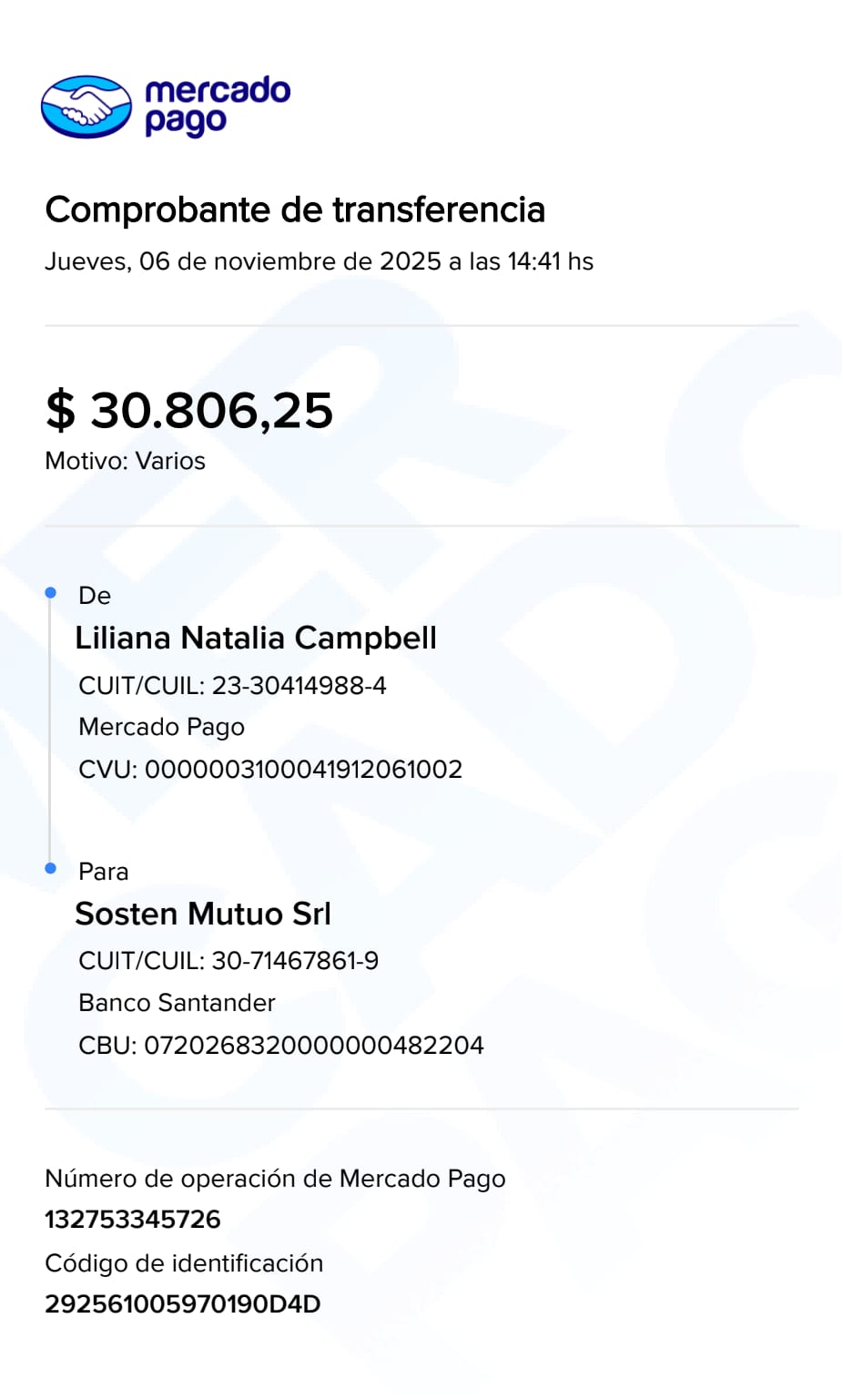
Task: Click the Número de operación label
Action: 275,1179
